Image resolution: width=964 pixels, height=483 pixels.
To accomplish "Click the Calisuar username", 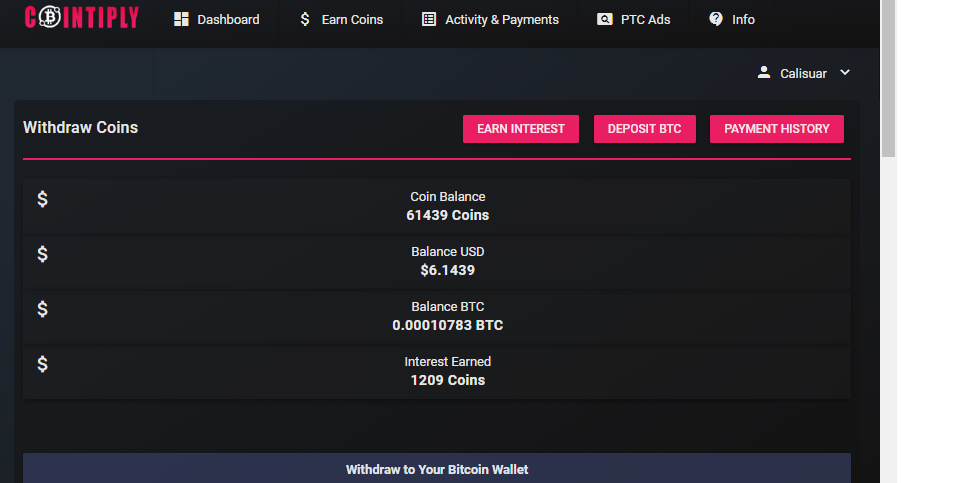I will (803, 74).
